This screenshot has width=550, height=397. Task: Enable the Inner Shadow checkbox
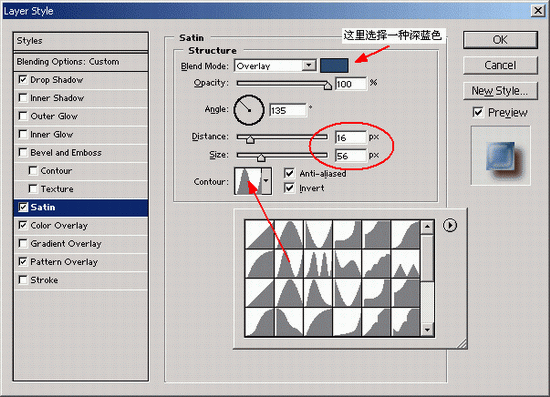pos(23,97)
